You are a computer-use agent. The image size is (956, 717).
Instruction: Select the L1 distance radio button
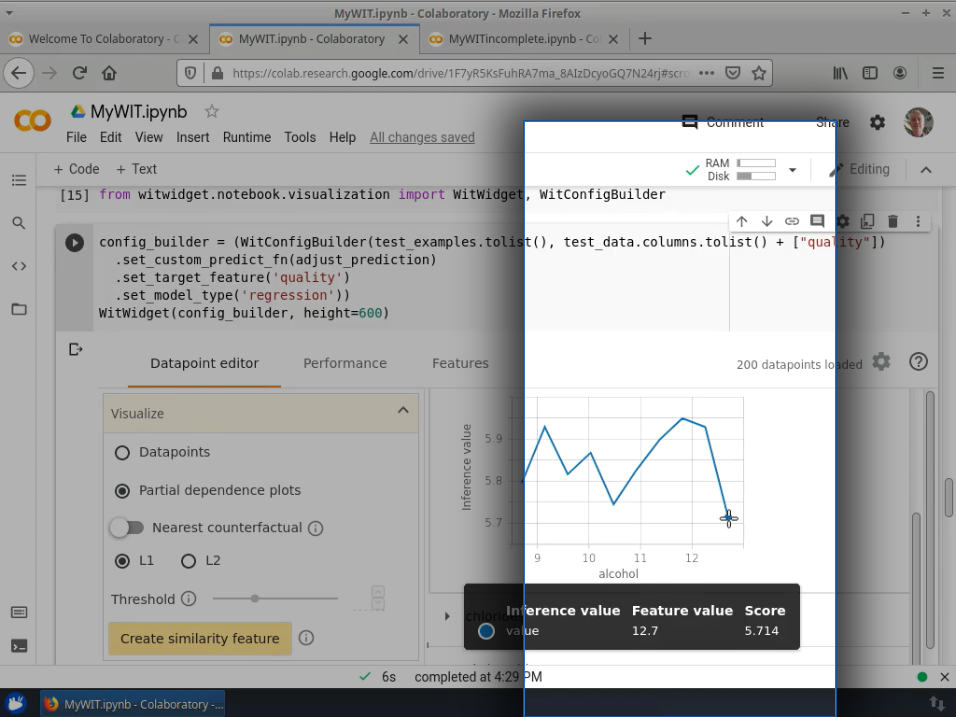click(x=123, y=561)
